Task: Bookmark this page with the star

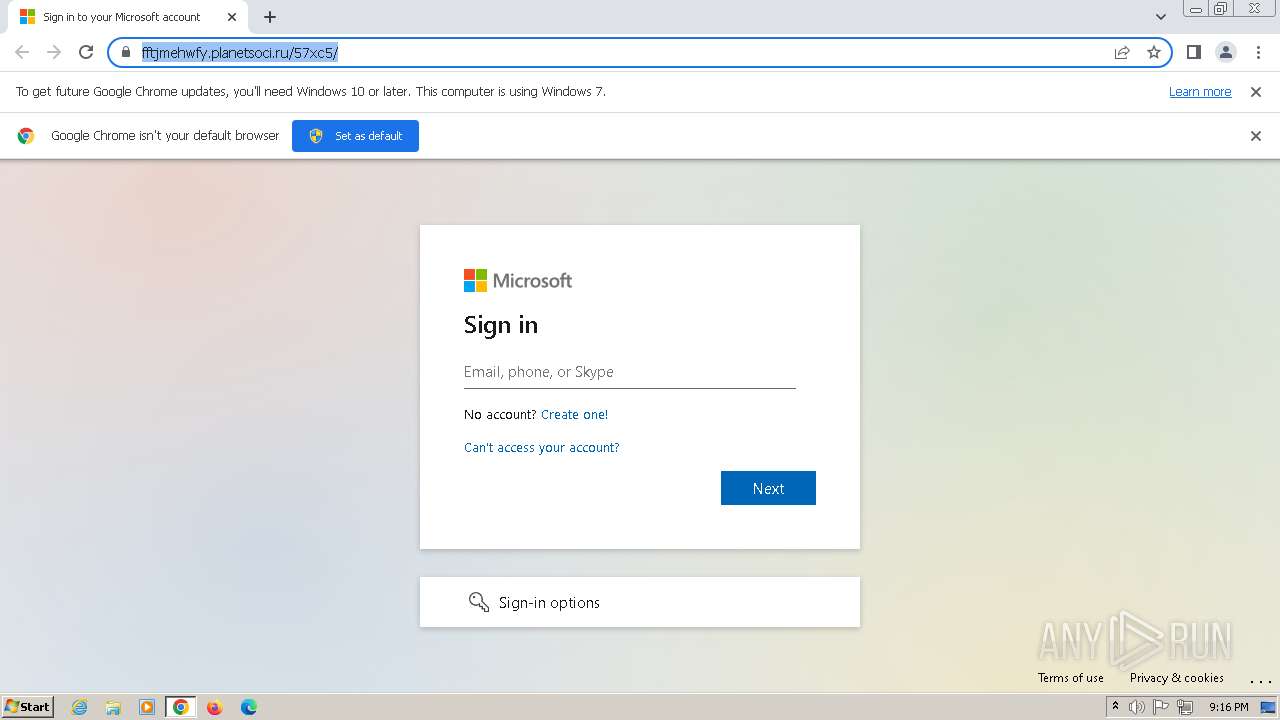Action: tap(1154, 52)
